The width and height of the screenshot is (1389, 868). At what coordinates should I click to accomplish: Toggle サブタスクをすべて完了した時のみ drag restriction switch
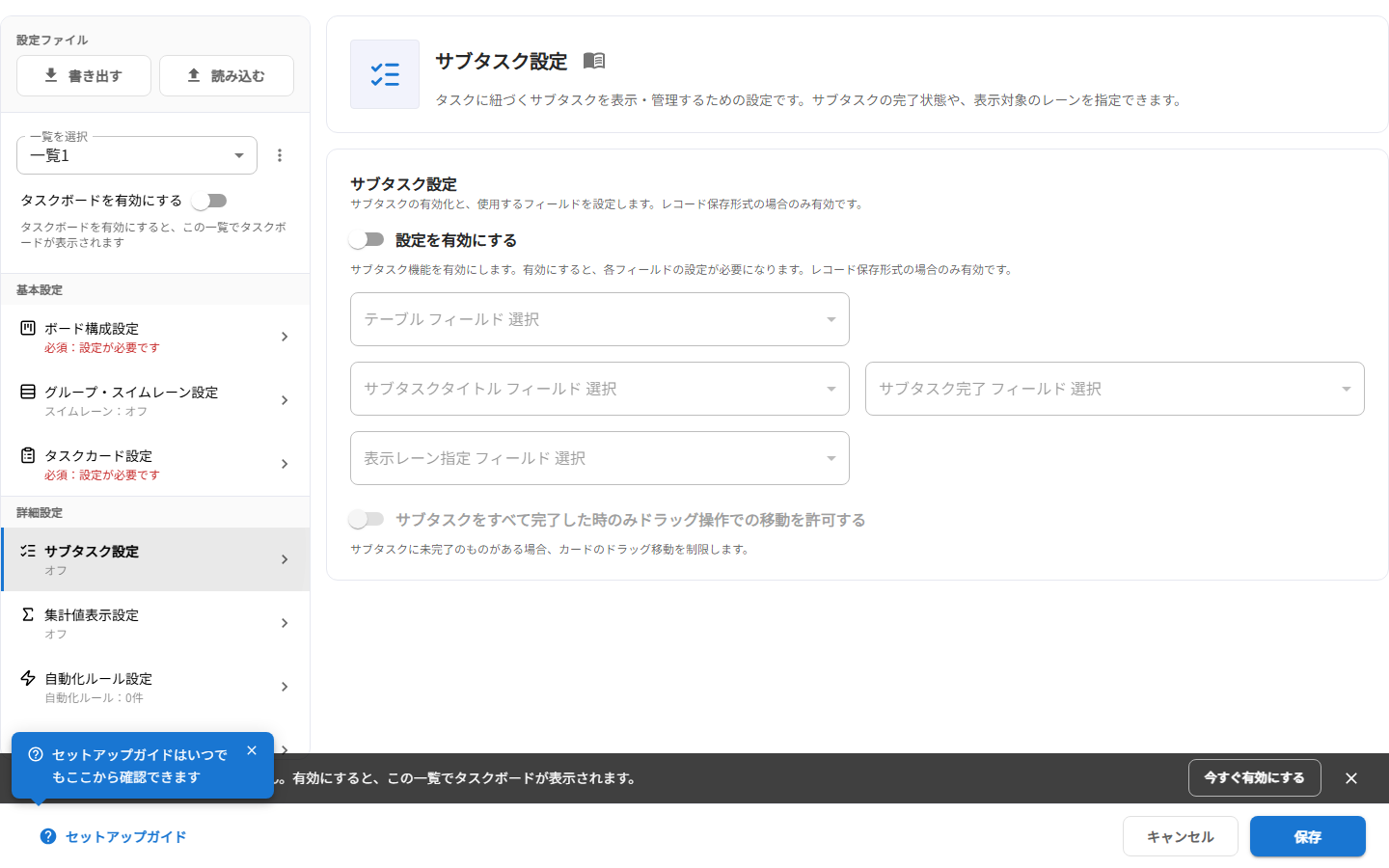pyautogui.click(x=367, y=519)
